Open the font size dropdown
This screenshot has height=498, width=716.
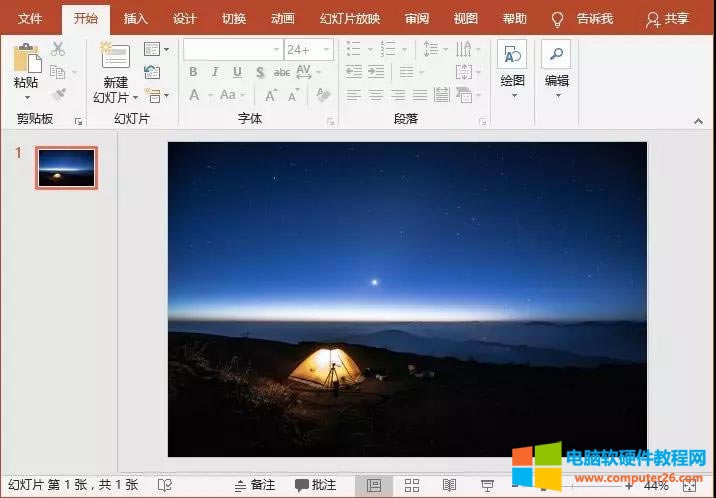[326, 49]
